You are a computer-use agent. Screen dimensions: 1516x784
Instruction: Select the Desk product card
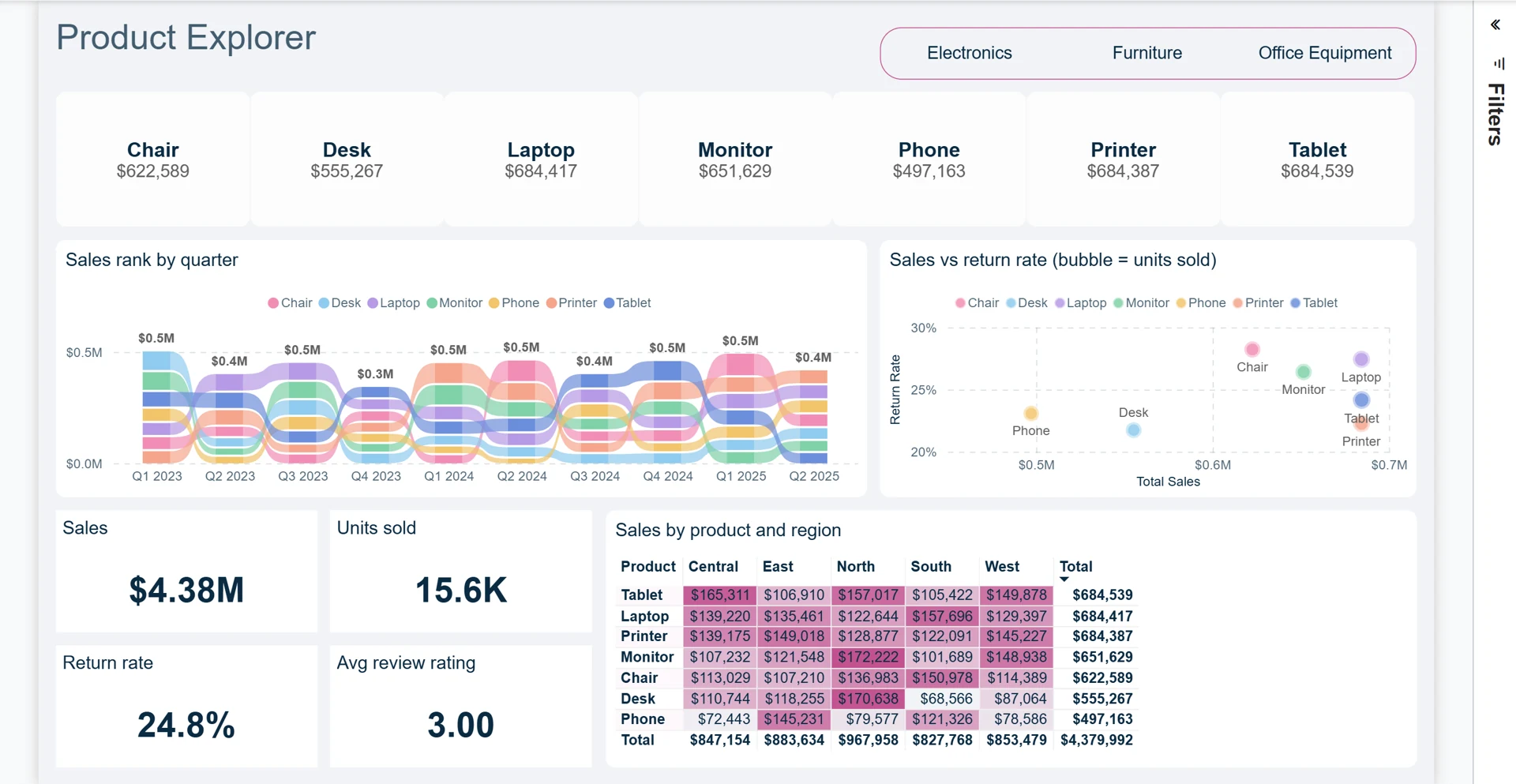pyautogui.click(x=347, y=159)
